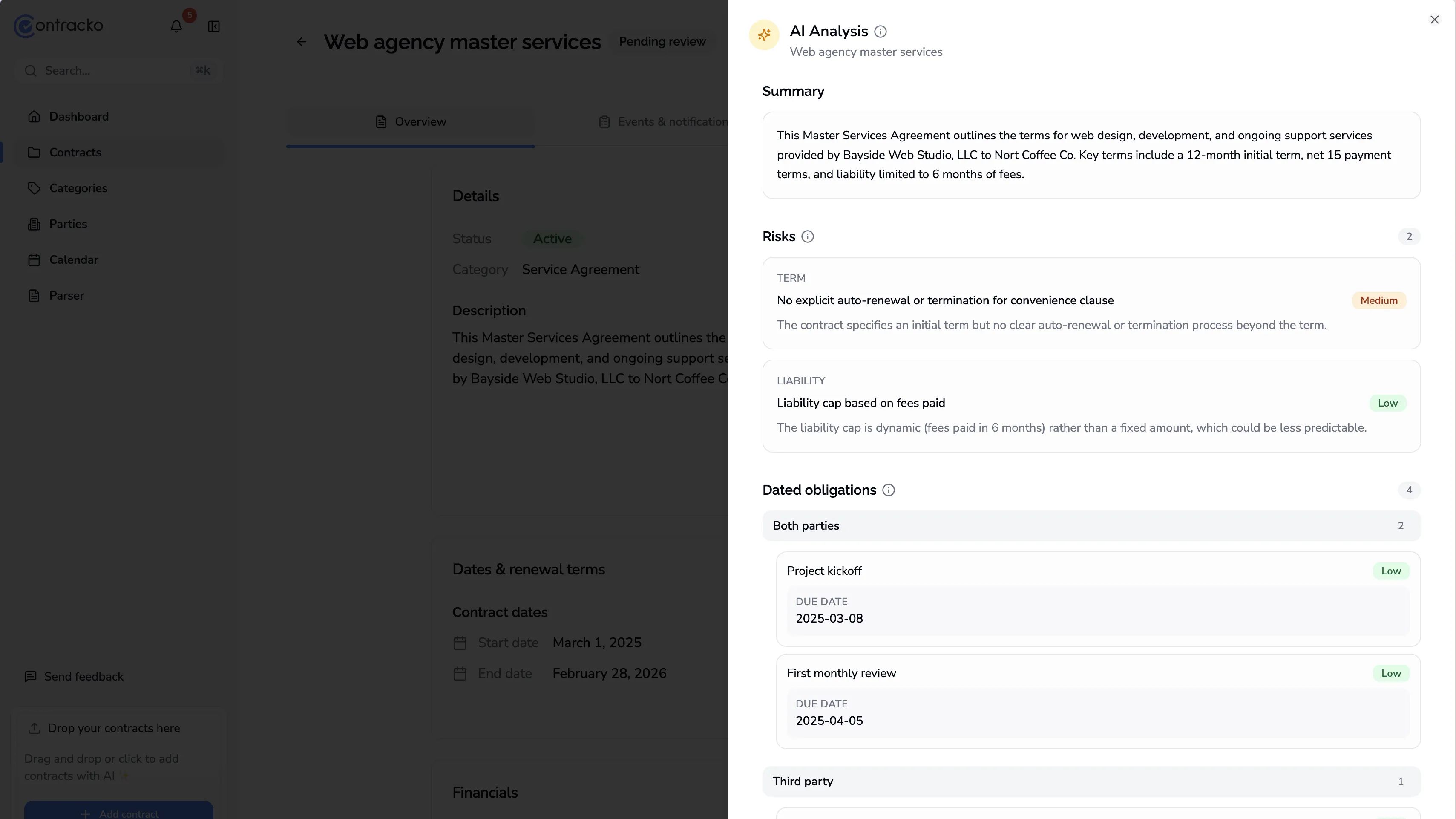Click the Summary section heading

coord(793,92)
